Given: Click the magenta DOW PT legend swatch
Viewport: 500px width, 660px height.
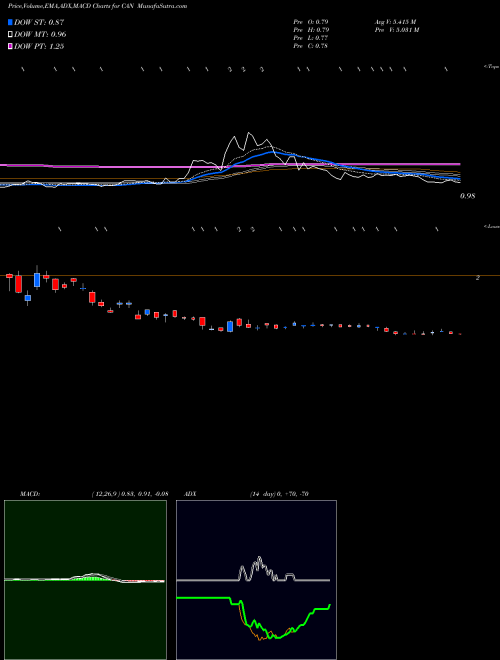Looking at the screenshot, I should 11,47.
